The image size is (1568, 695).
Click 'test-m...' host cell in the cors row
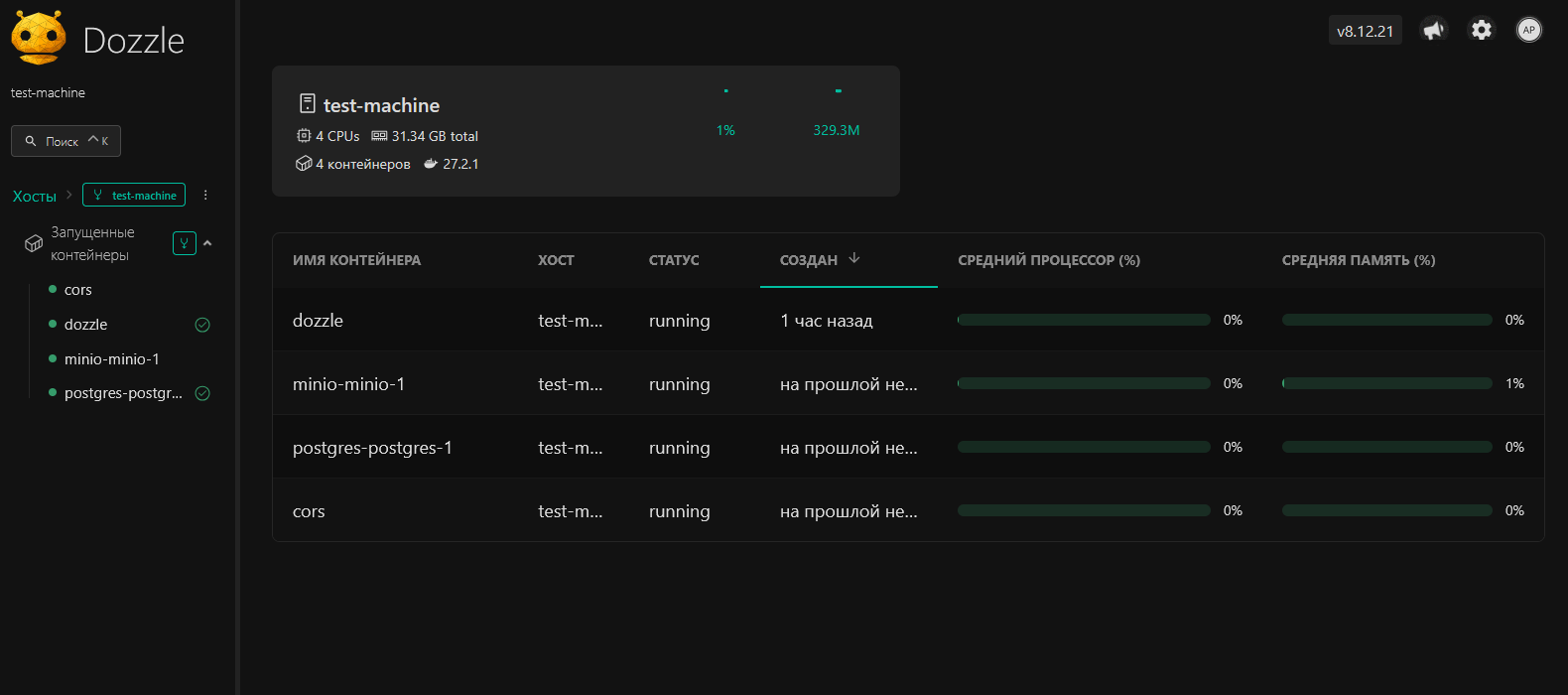point(571,511)
